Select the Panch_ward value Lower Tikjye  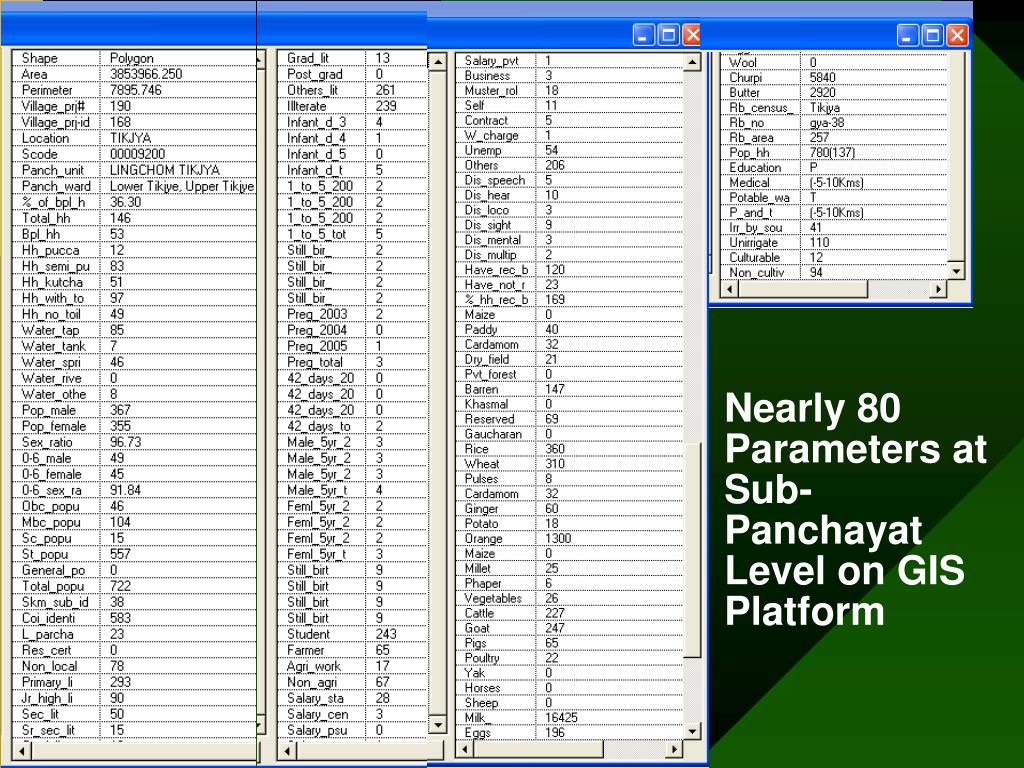[x=145, y=186]
